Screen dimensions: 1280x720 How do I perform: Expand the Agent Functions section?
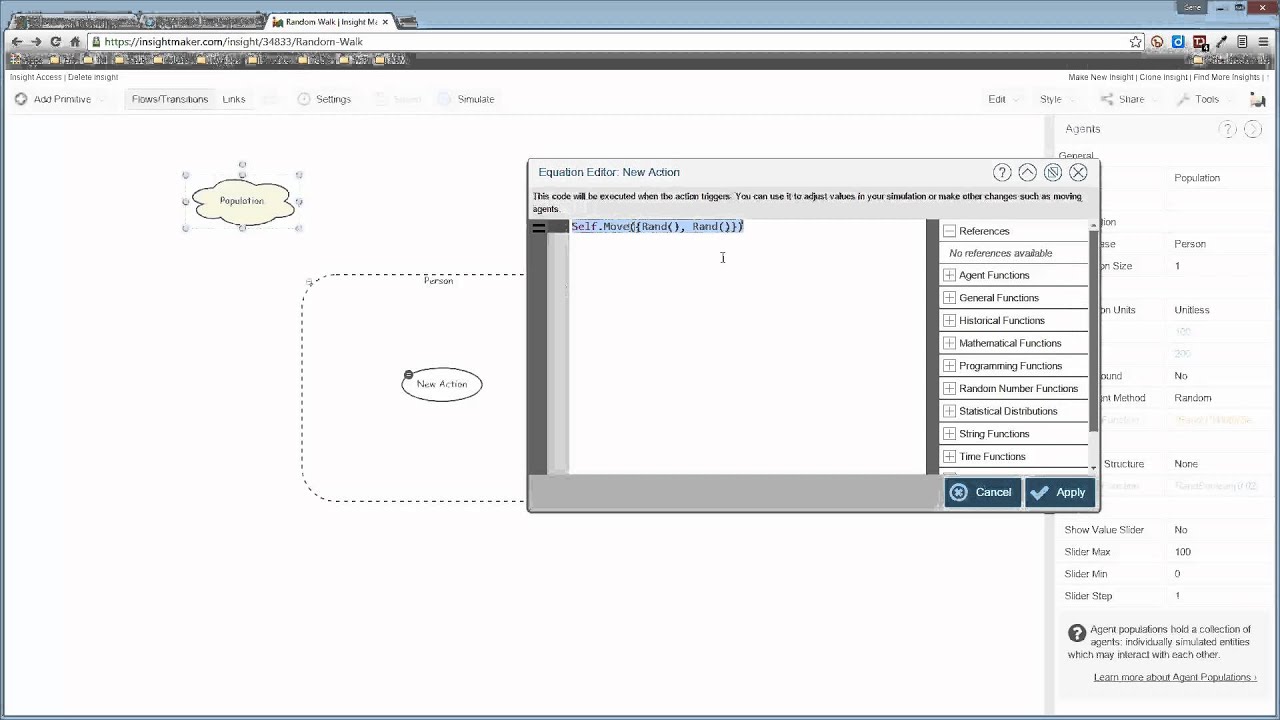[950, 275]
